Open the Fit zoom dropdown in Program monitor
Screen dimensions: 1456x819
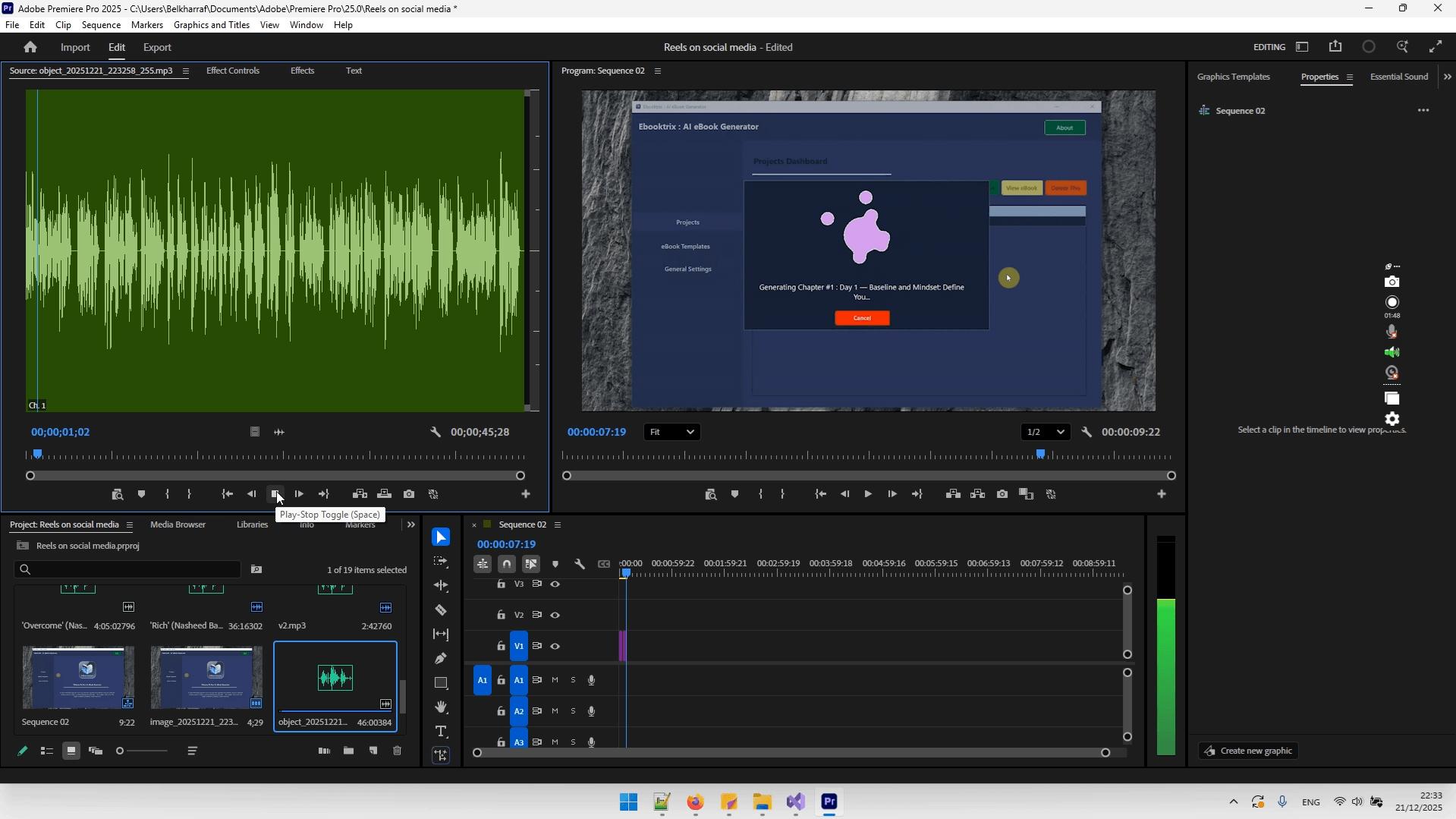[x=671, y=432]
